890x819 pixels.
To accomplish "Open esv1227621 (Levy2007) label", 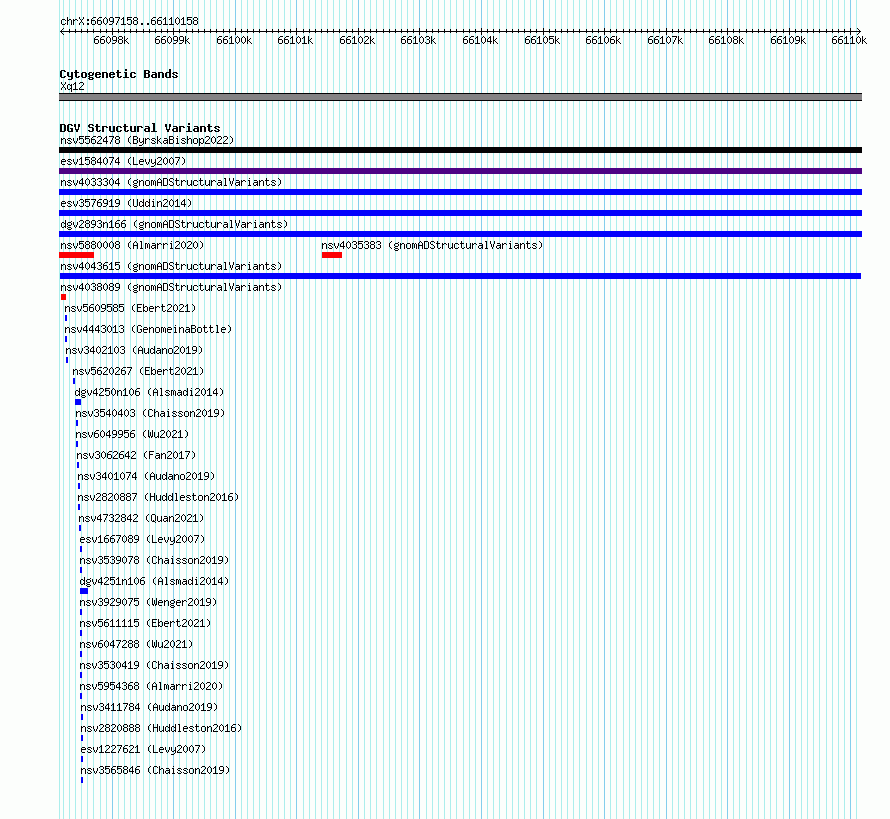I will coord(144,749).
